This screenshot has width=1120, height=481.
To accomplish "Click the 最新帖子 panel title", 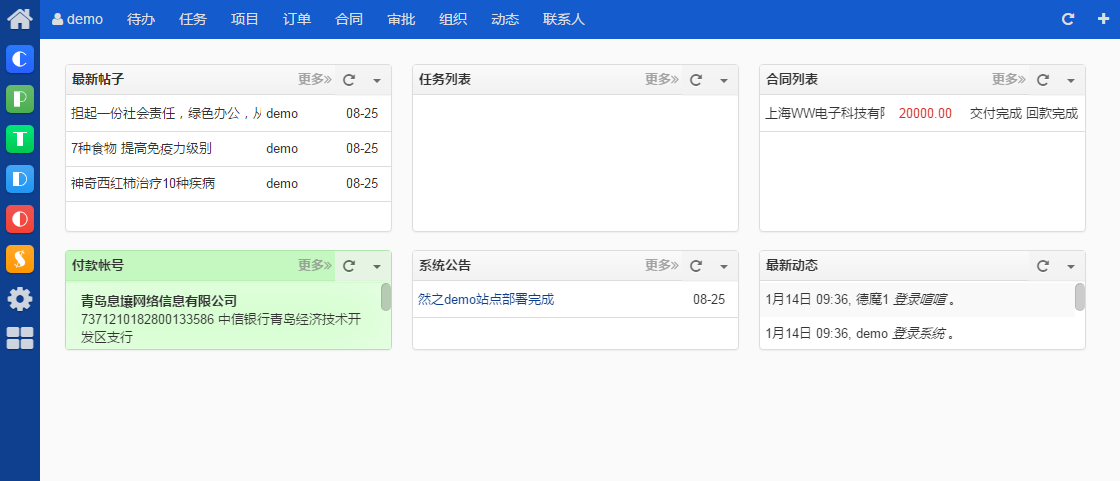I will click(x=98, y=79).
